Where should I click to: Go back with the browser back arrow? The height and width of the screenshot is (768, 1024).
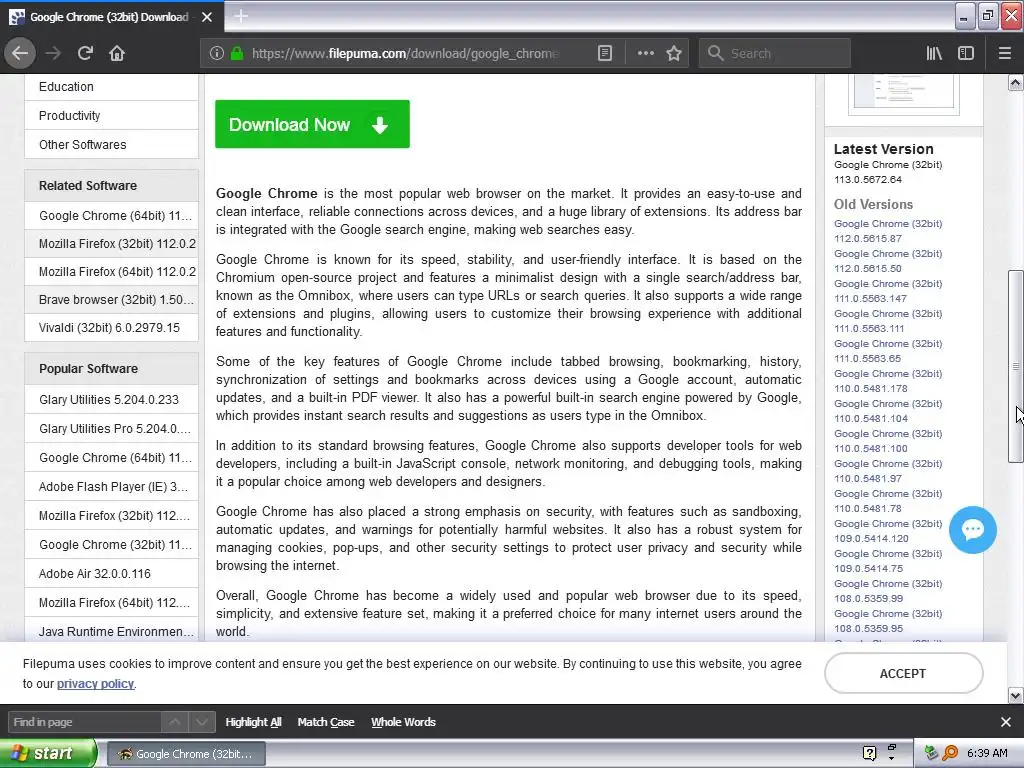pyautogui.click(x=20, y=53)
